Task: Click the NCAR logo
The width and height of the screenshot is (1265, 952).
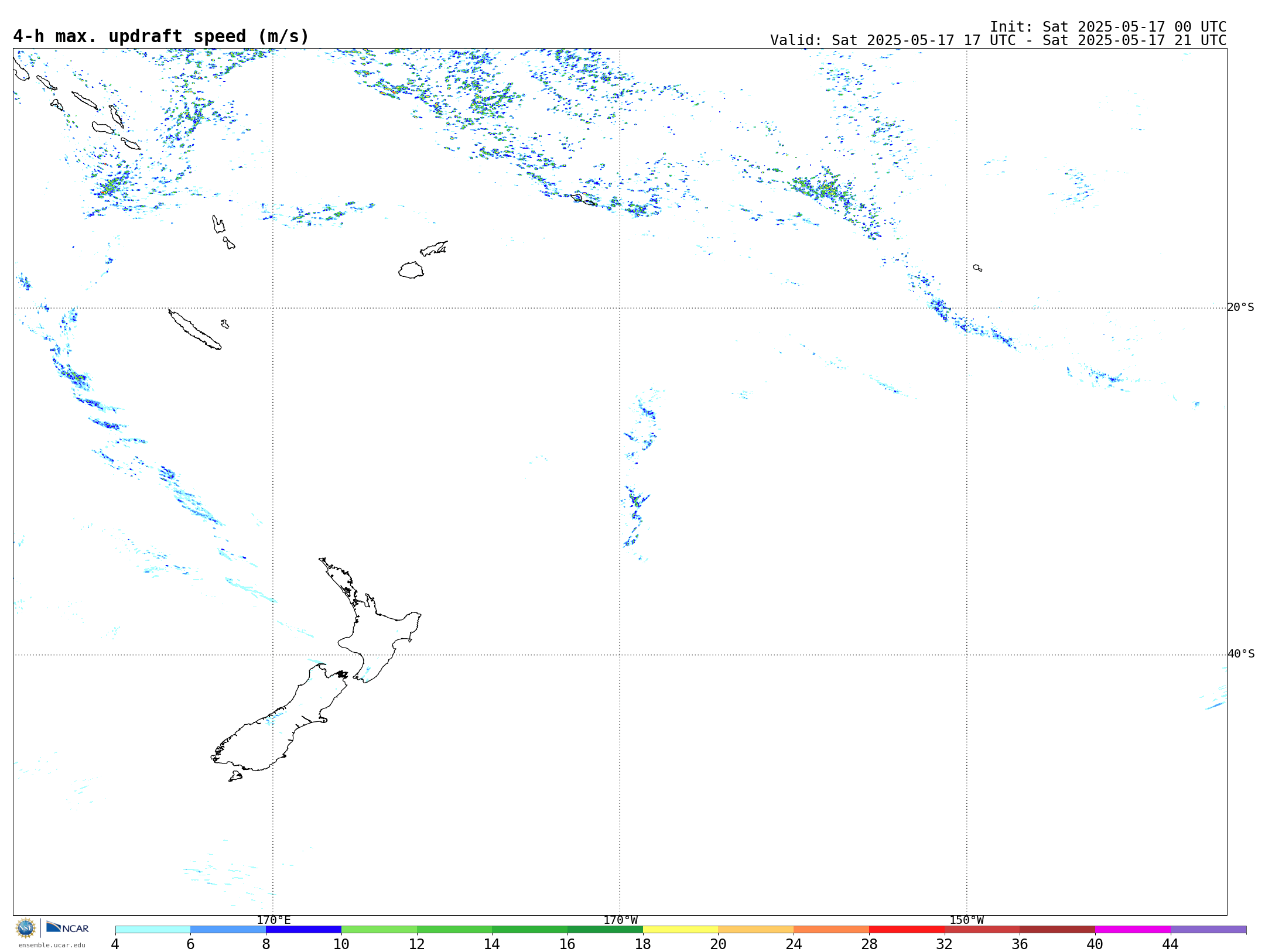Action: pos(67,927)
